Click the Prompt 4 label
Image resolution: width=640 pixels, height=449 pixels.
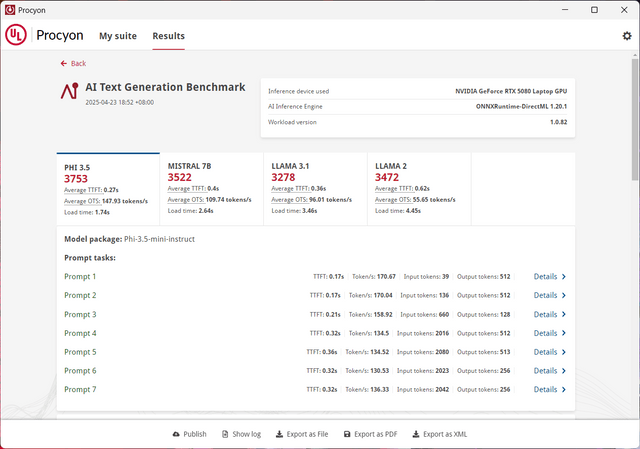point(80,333)
